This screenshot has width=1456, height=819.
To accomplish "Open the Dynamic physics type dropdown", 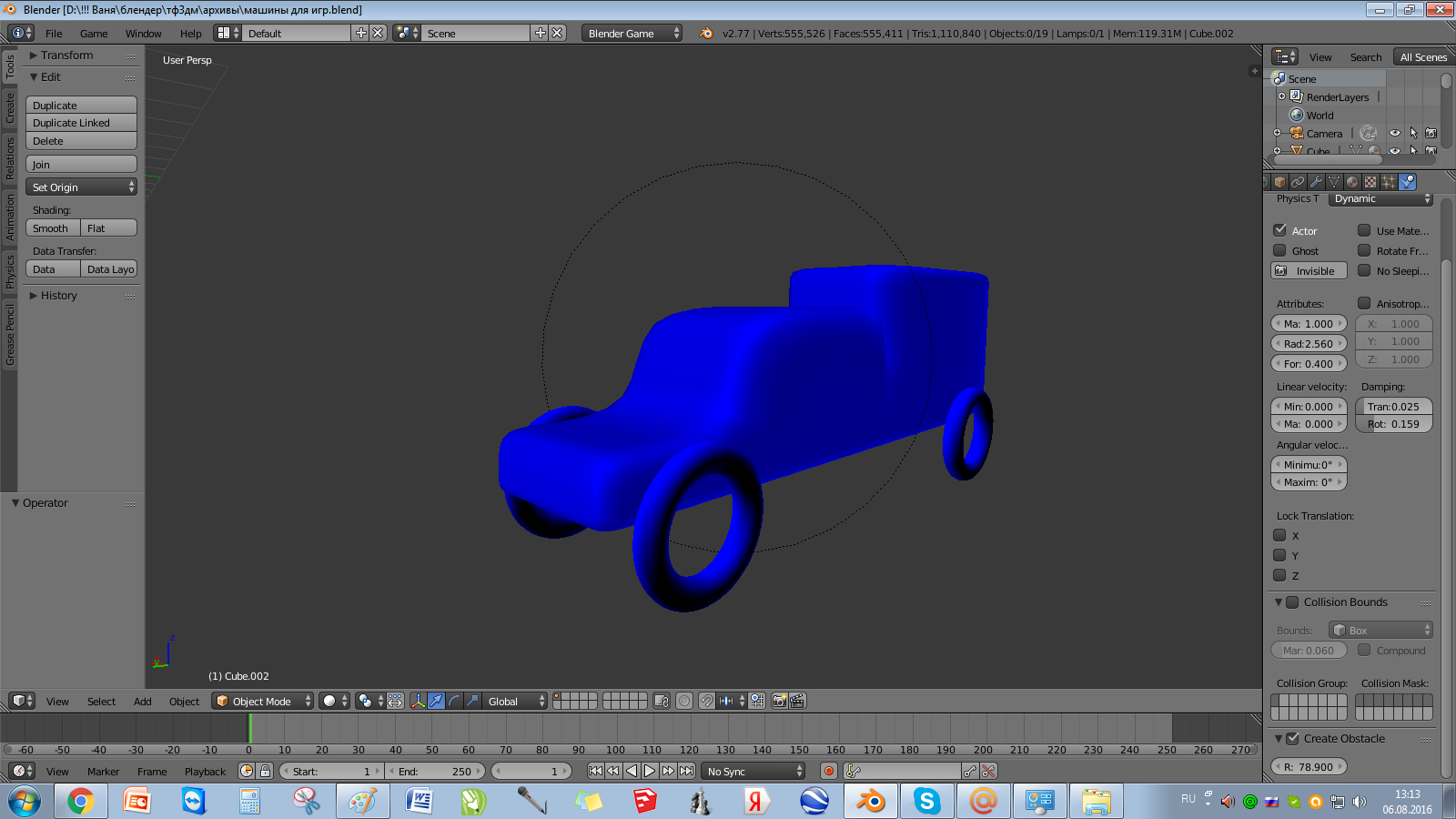I will (1380, 198).
